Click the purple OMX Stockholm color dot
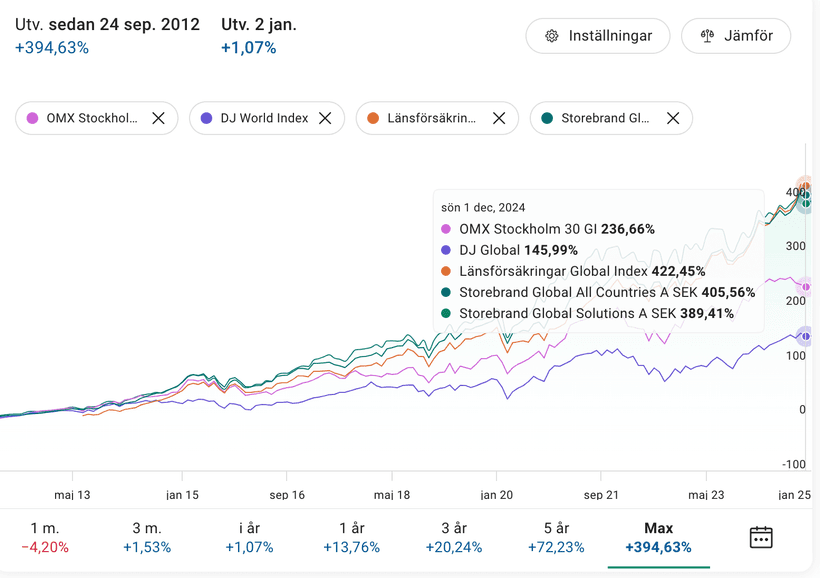The height and width of the screenshot is (578, 820). pos(33,118)
